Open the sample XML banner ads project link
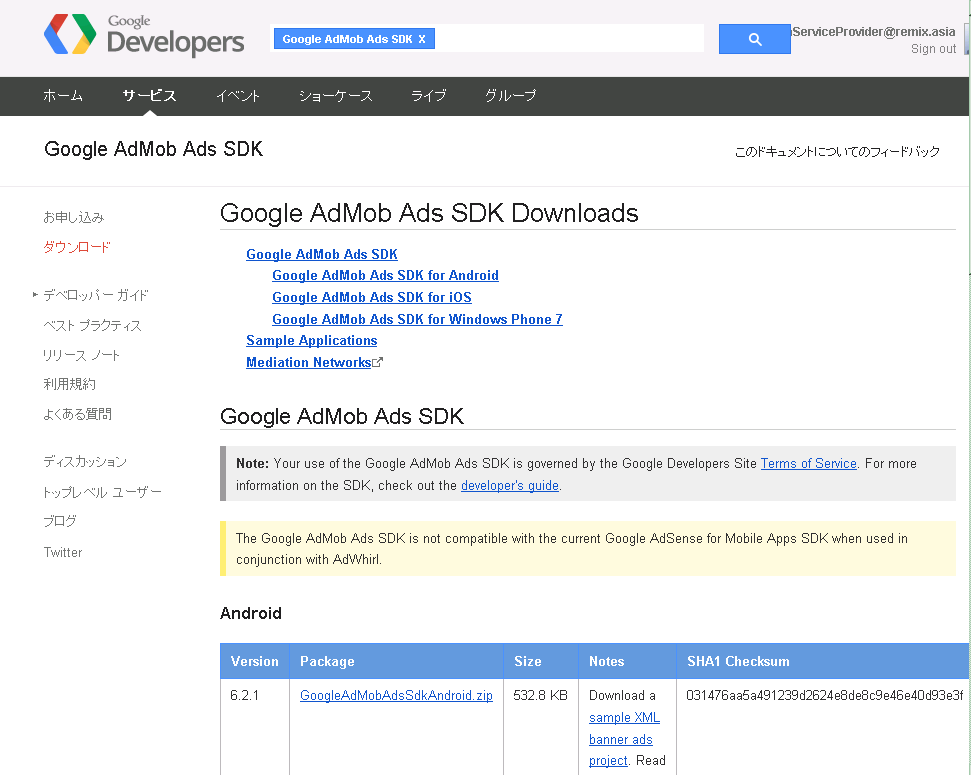The width and height of the screenshot is (971, 775). [624, 738]
